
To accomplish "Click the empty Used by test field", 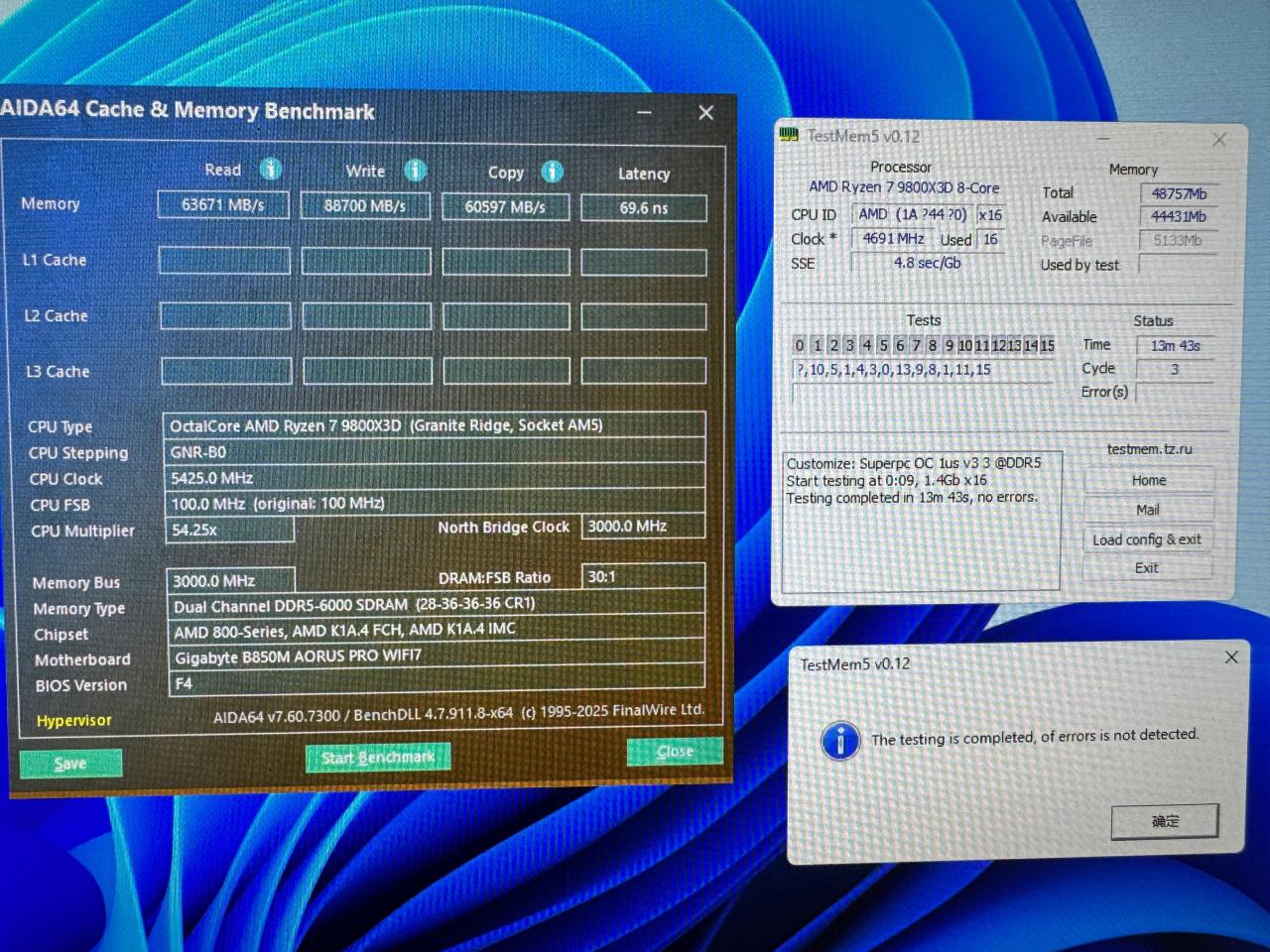I will [x=1177, y=265].
